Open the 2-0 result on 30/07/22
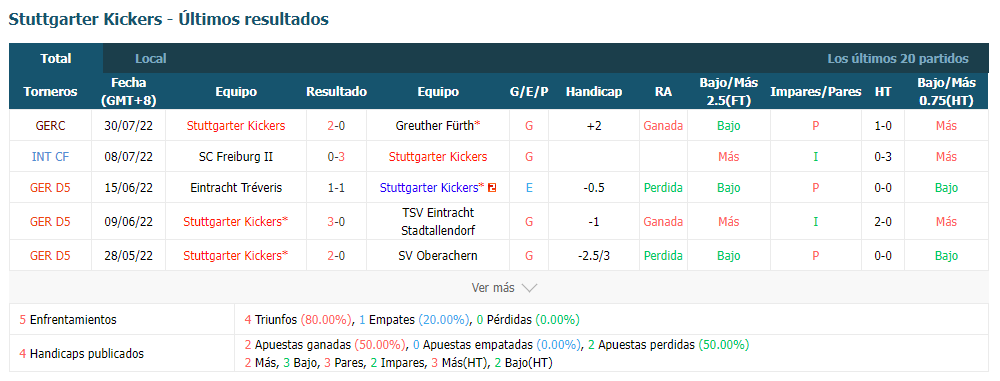This screenshot has width=1000, height=381. 337,126
